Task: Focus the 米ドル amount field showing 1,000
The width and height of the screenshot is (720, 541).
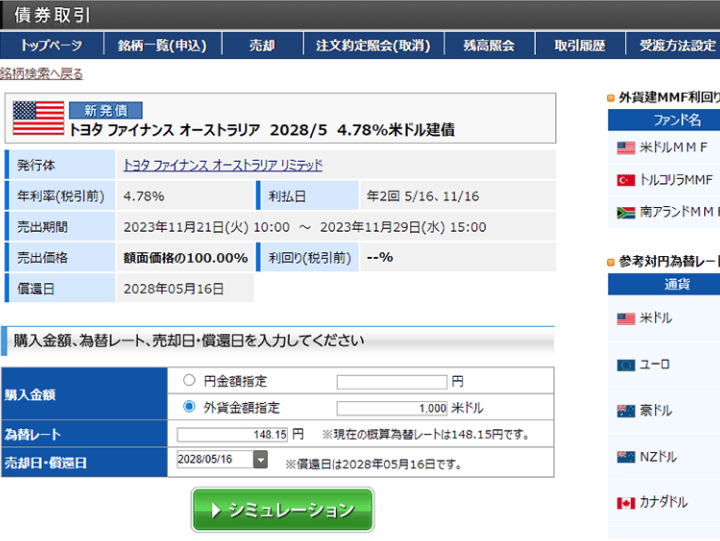Action: point(392,408)
